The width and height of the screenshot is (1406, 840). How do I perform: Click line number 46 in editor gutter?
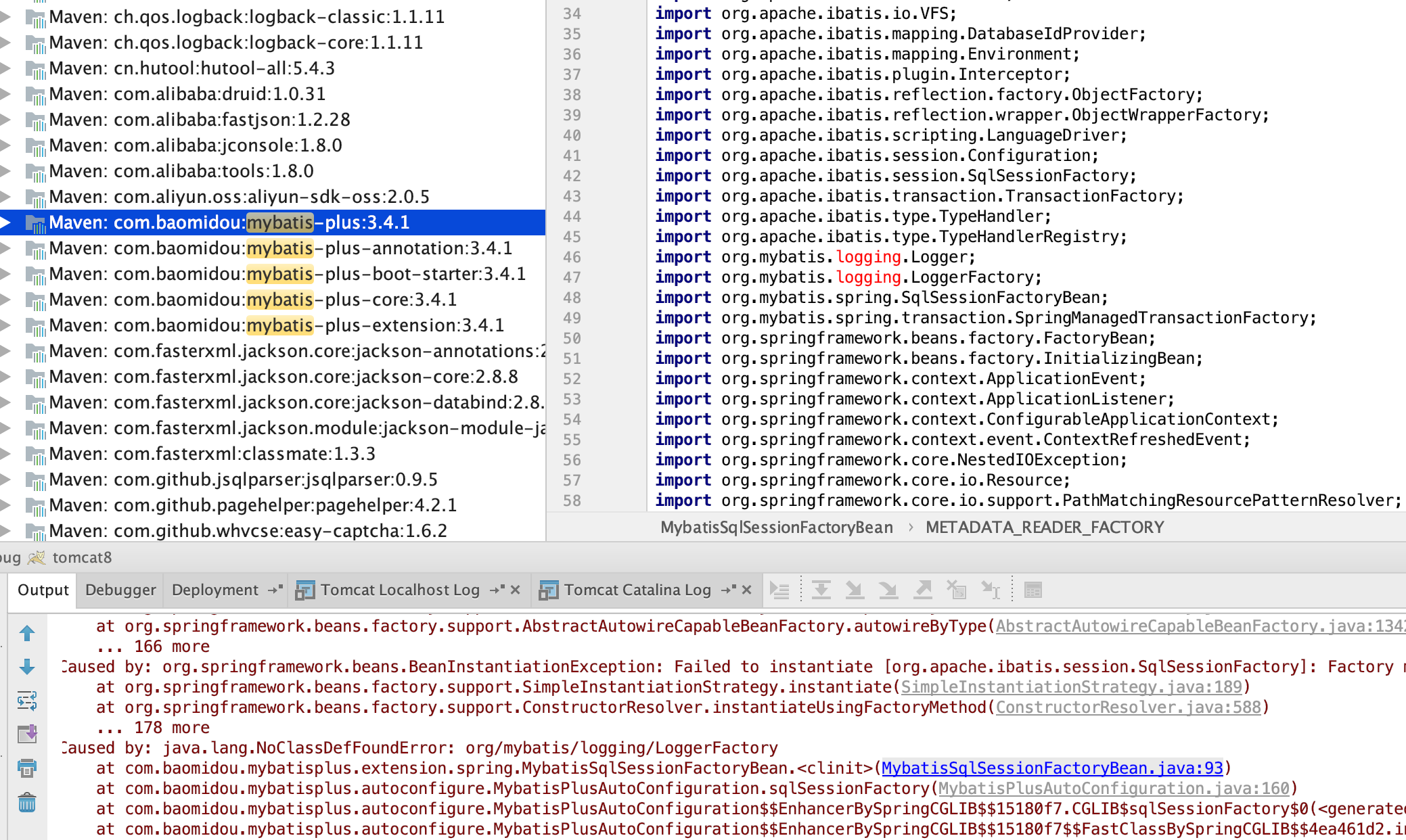[572, 257]
